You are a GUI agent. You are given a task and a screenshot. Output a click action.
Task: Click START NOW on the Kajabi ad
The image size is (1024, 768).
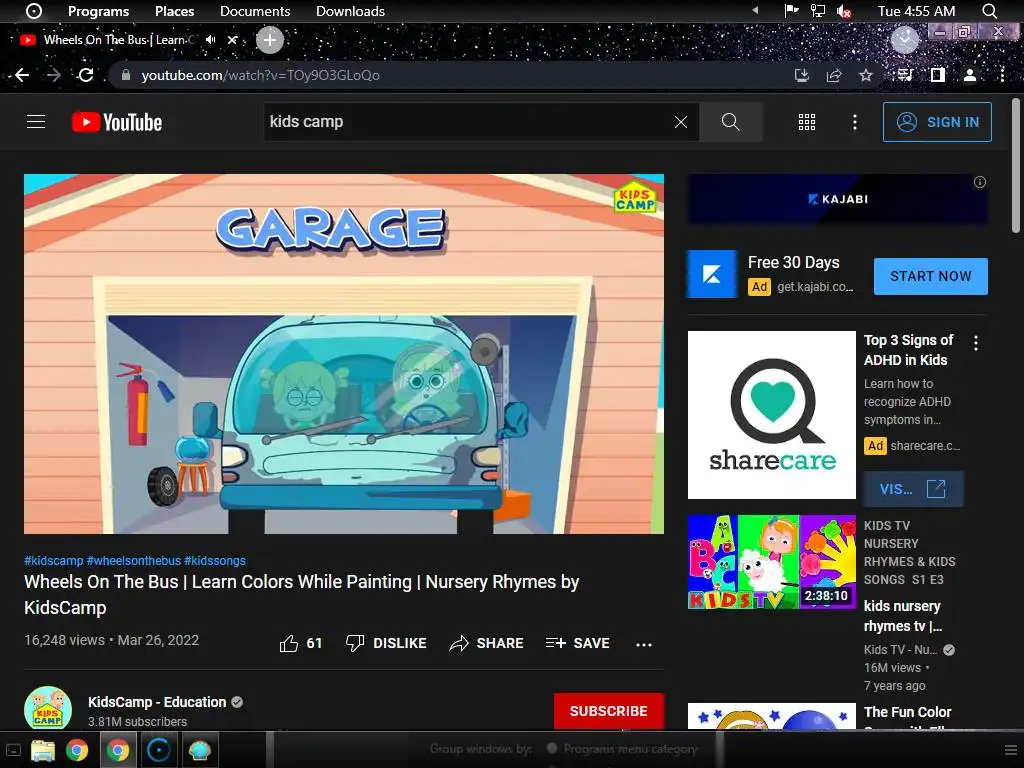(931, 276)
